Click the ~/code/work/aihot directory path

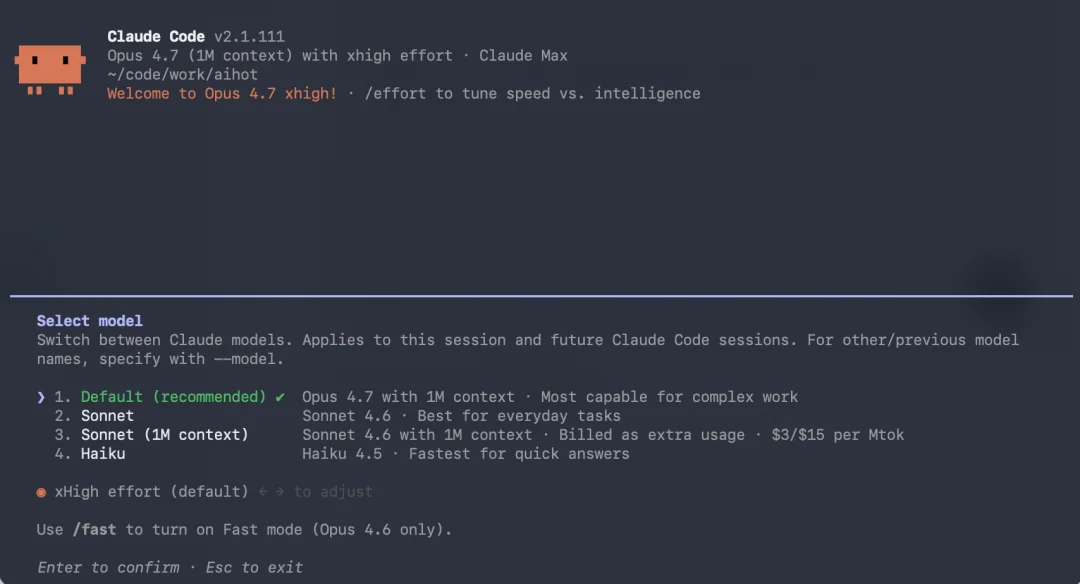coord(182,75)
